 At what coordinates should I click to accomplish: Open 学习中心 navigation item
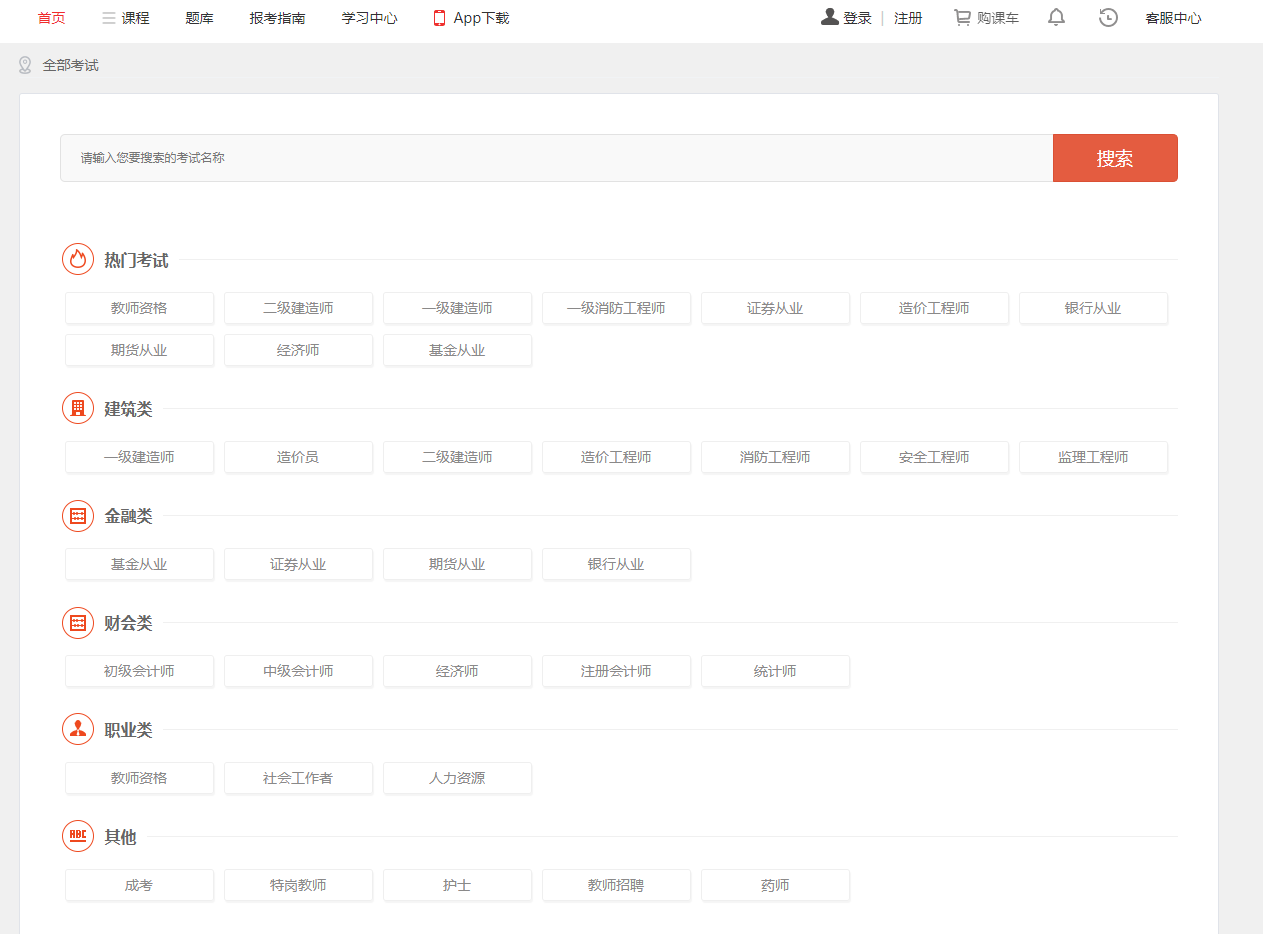[369, 18]
